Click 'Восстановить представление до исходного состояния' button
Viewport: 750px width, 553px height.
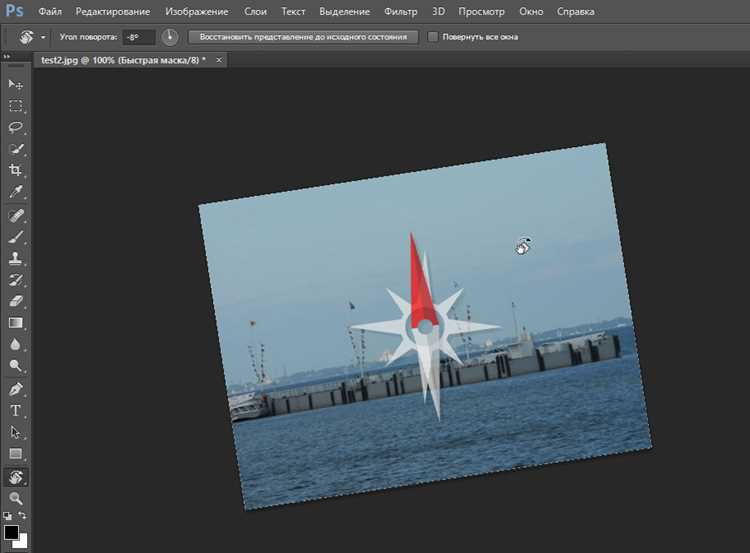[x=303, y=37]
